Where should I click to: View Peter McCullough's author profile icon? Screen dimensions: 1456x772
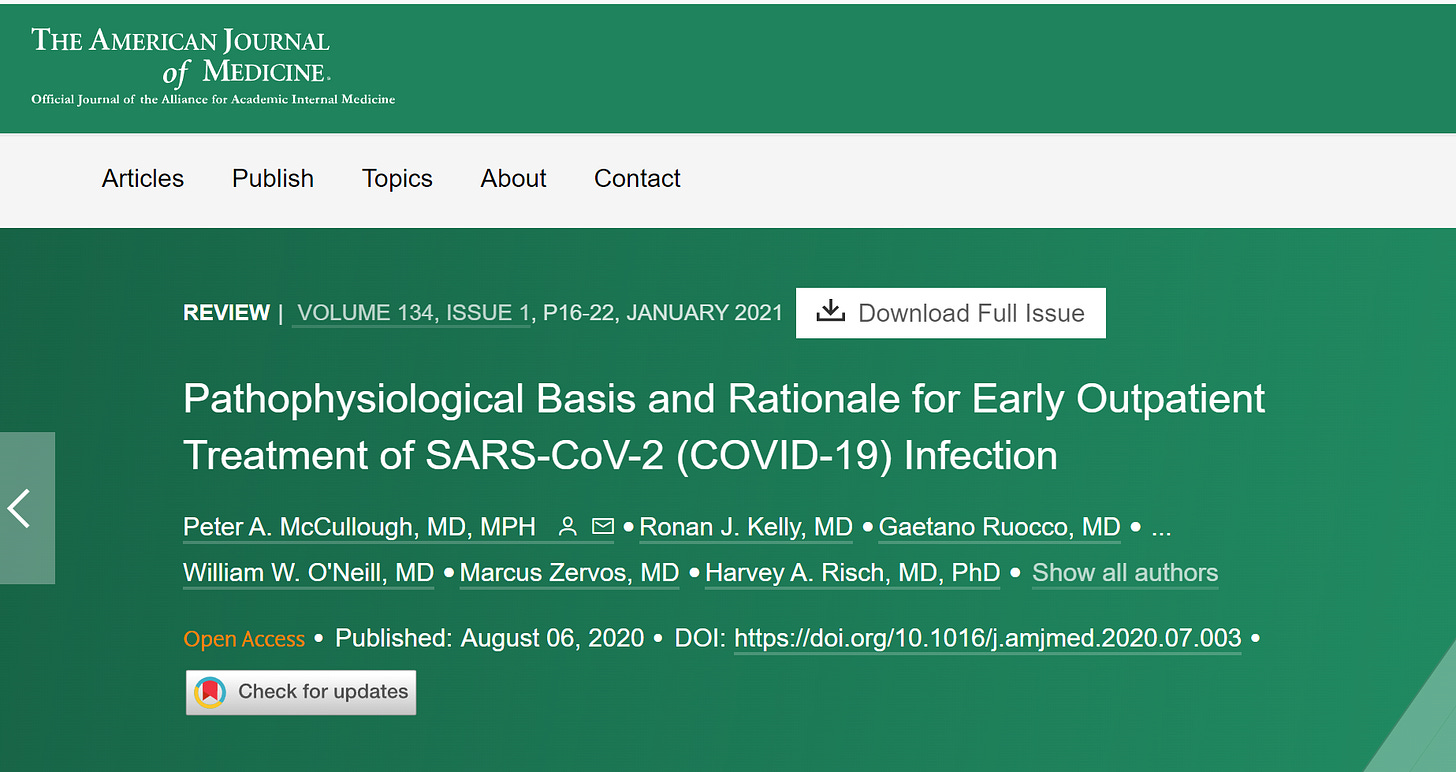[x=568, y=526]
